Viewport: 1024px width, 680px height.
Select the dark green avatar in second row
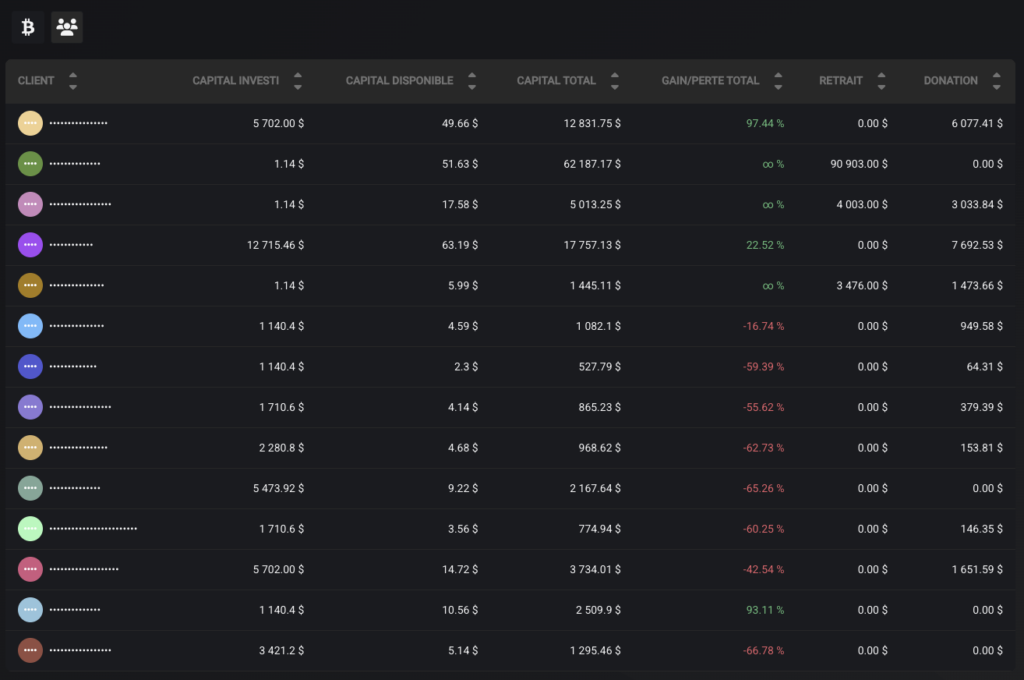30,163
